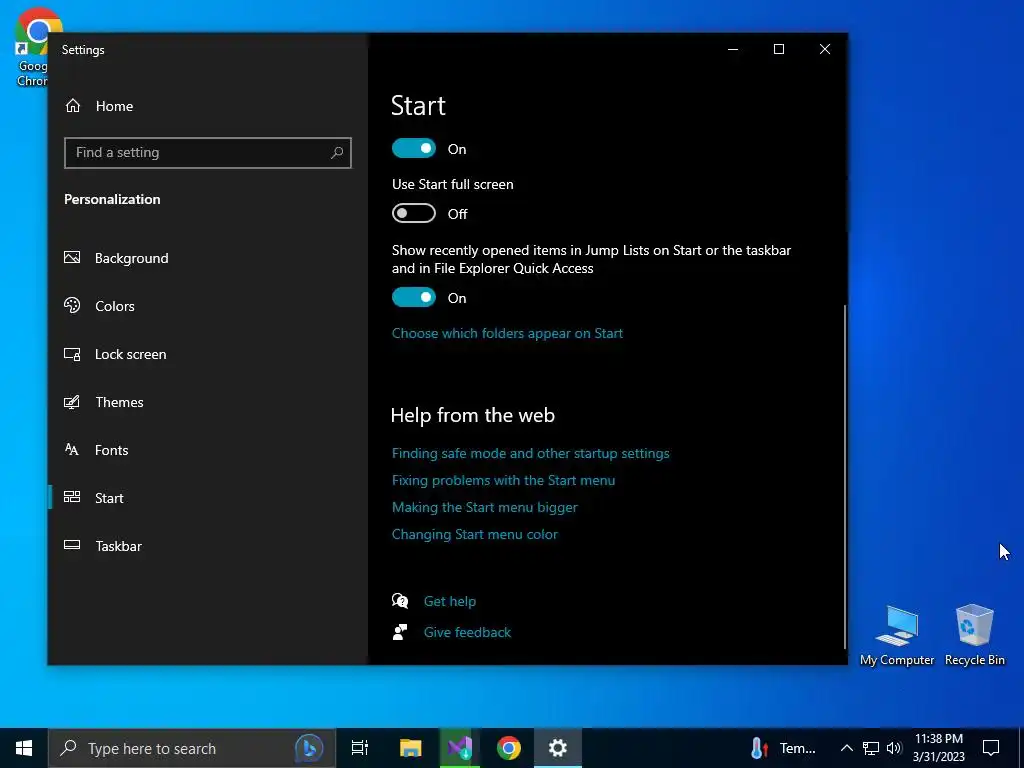Select the Recycle Bin desktop icon

coord(974,635)
